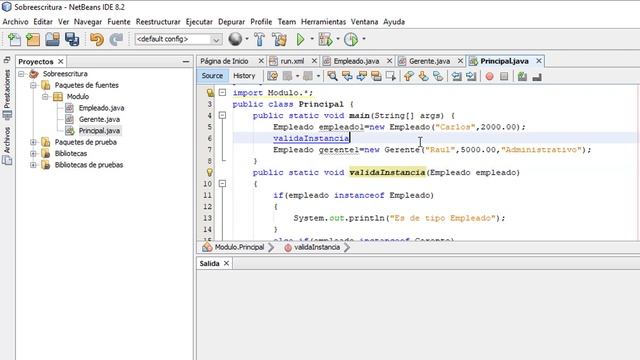Click the Find Next Occurrence icon
This screenshot has width=640, height=360.
tap(362, 76)
